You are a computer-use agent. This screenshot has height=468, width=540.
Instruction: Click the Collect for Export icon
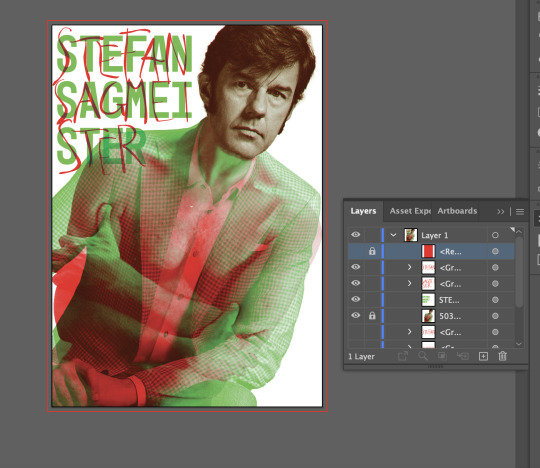(x=403, y=356)
